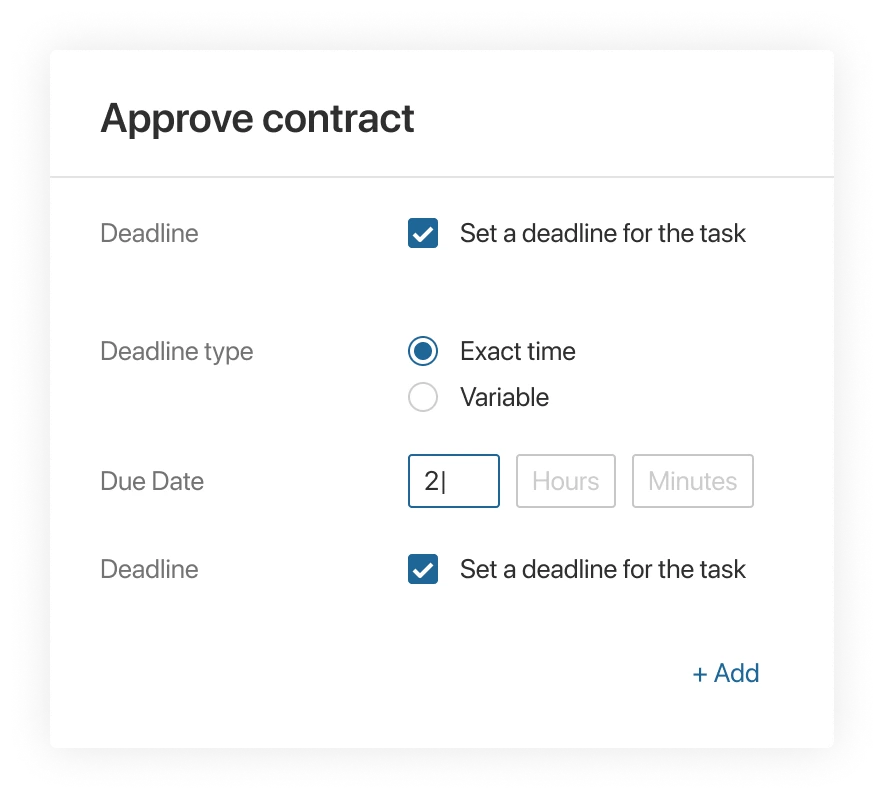This screenshot has height=796, width=882.
Task: Click the Add control to insert a field
Action: click(x=726, y=673)
